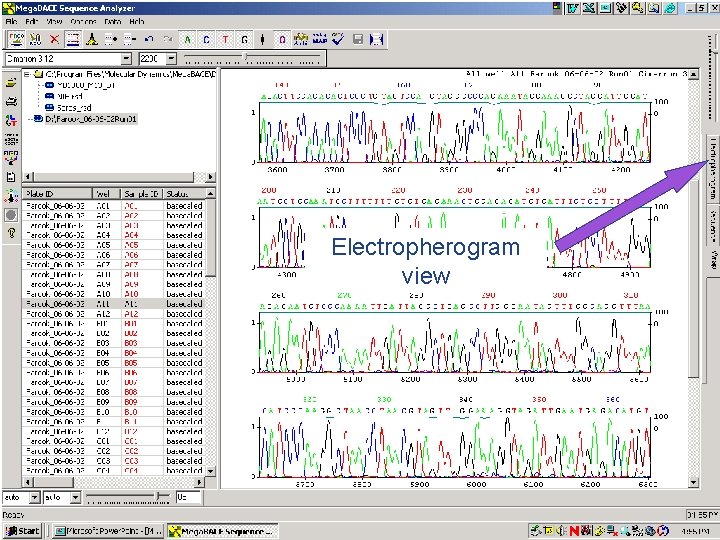Click the sidebar icon with colored arrows
The width and height of the screenshot is (720, 540).
[11, 158]
